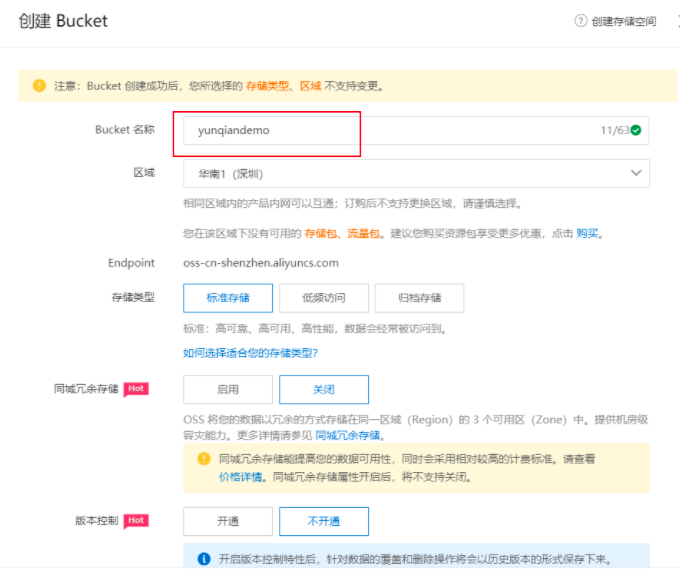Click warning icon in 同城冗余存储 pricing notice

pos(204,458)
